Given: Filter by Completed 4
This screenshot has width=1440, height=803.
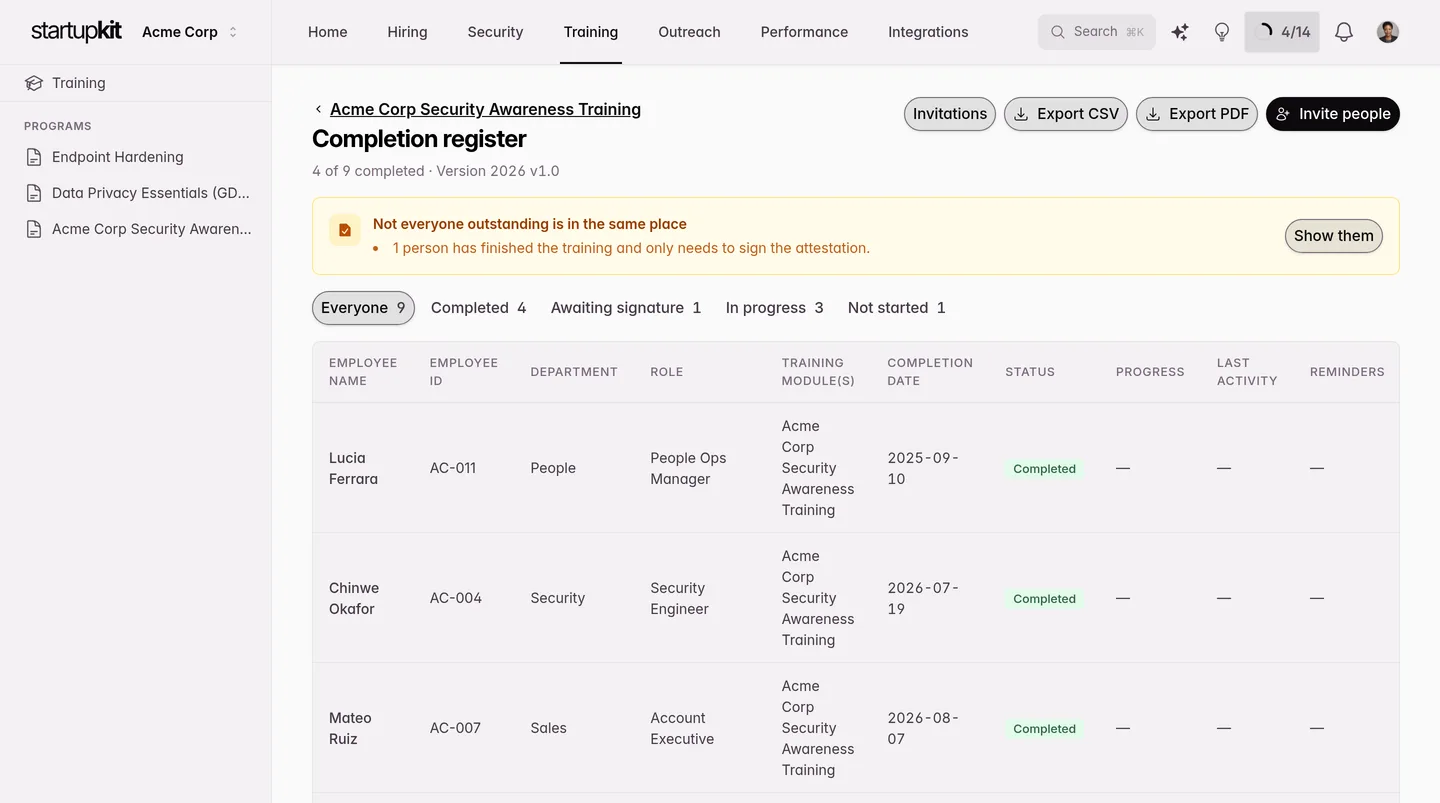Looking at the screenshot, I should pyautogui.click(x=478, y=308).
